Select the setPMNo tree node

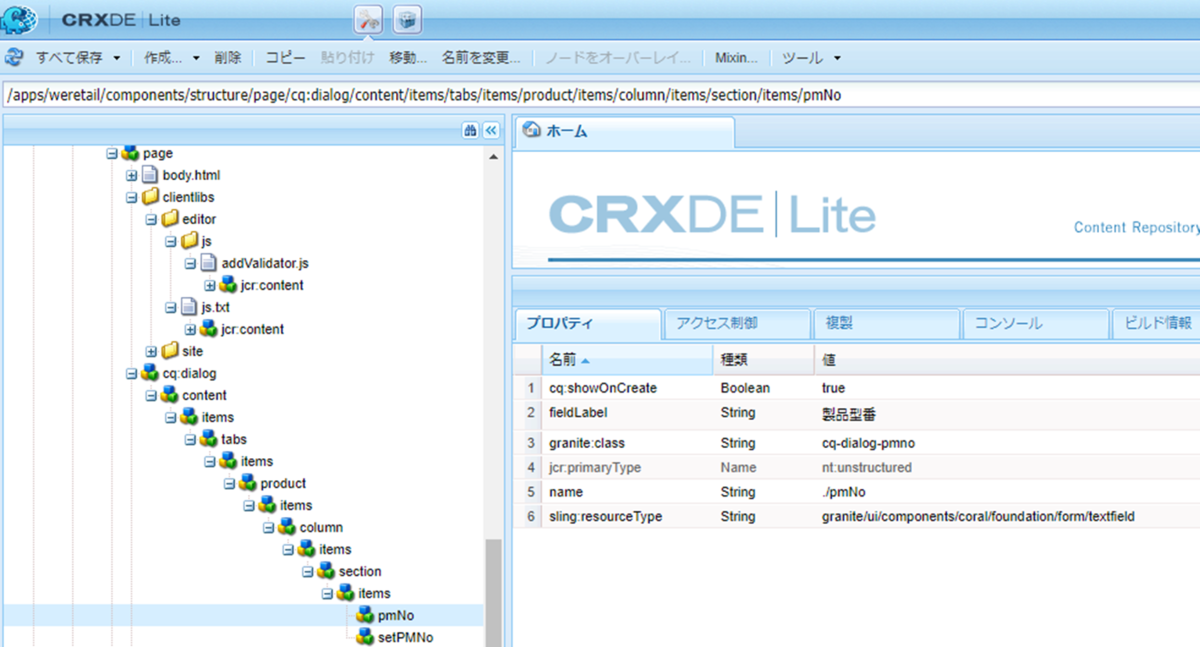(407, 637)
